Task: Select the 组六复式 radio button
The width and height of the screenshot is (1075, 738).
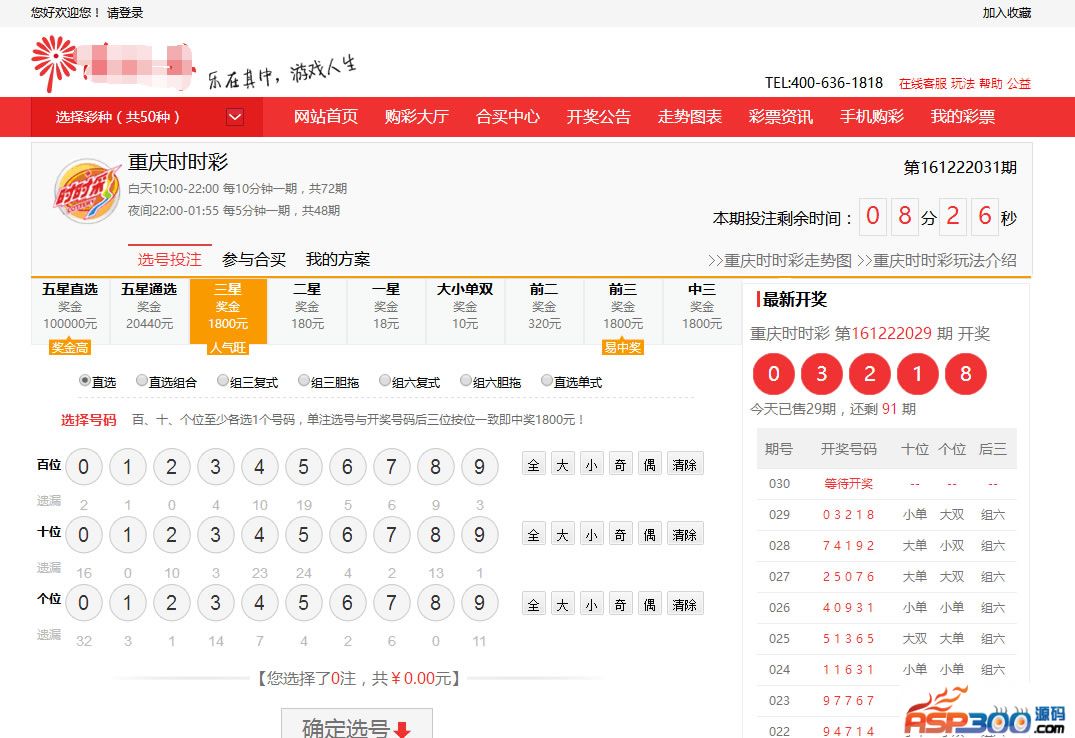Action: click(x=385, y=380)
